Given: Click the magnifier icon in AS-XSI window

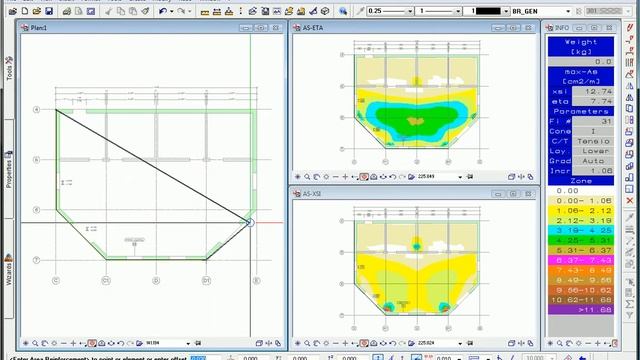Looking at the screenshot, I should pos(307,343).
